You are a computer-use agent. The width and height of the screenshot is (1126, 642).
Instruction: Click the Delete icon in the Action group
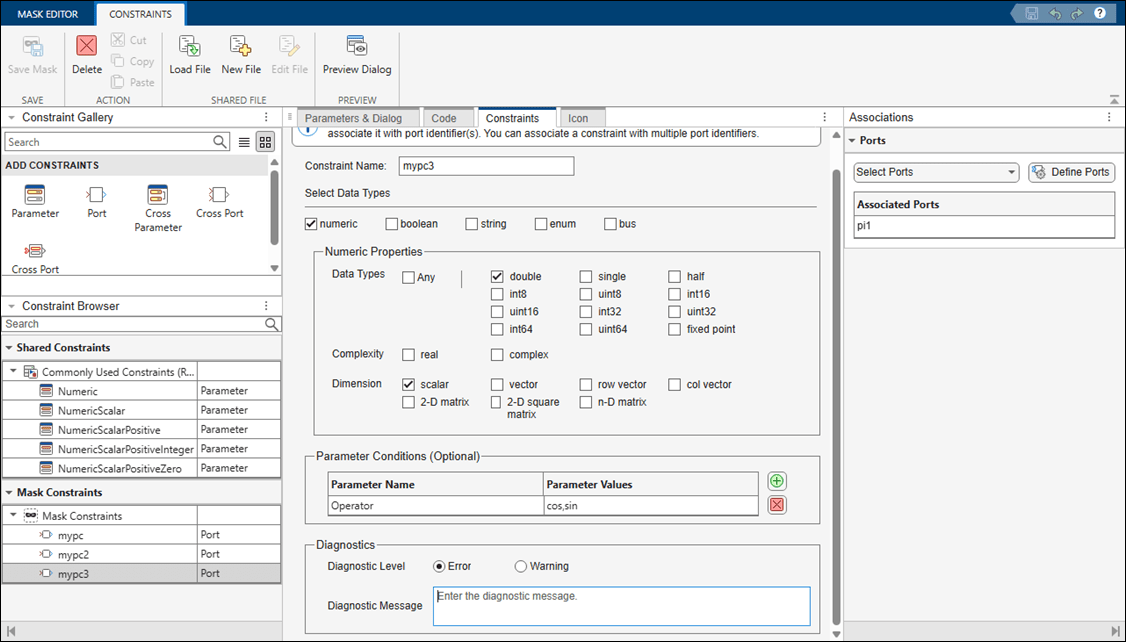pyautogui.click(x=87, y=48)
